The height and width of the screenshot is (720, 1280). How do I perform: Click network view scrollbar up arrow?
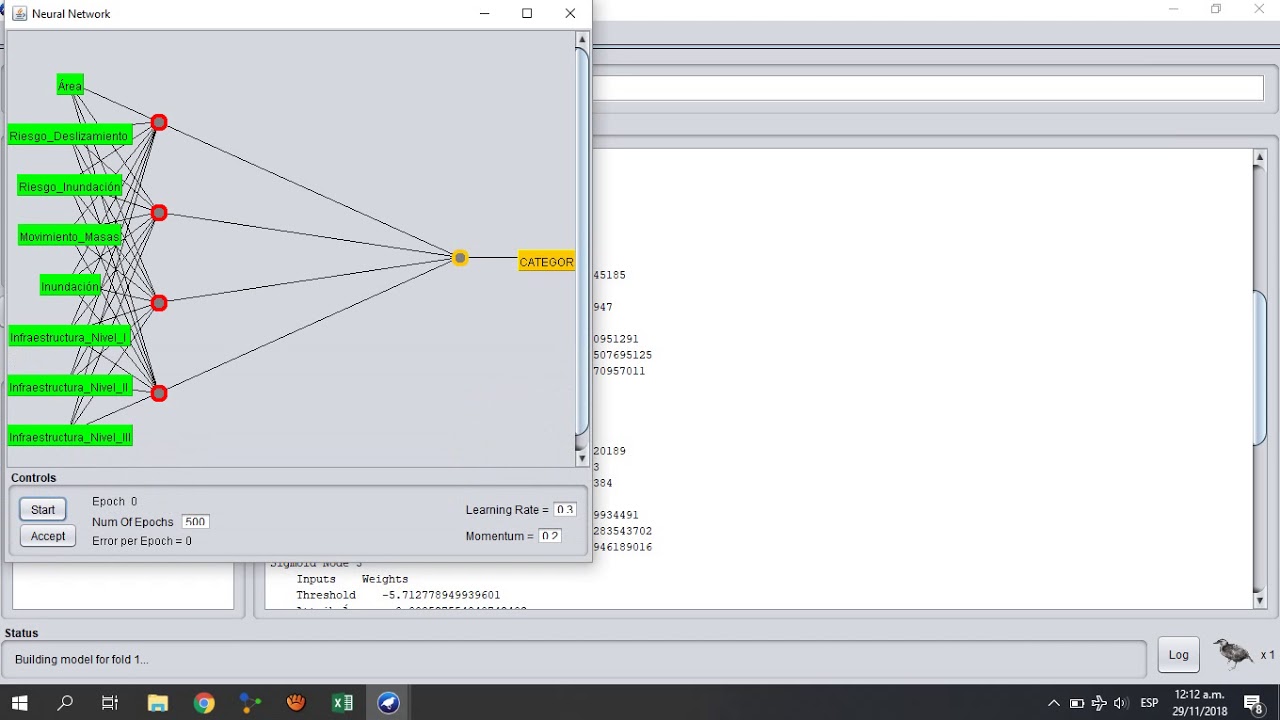(x=582, y=40)
